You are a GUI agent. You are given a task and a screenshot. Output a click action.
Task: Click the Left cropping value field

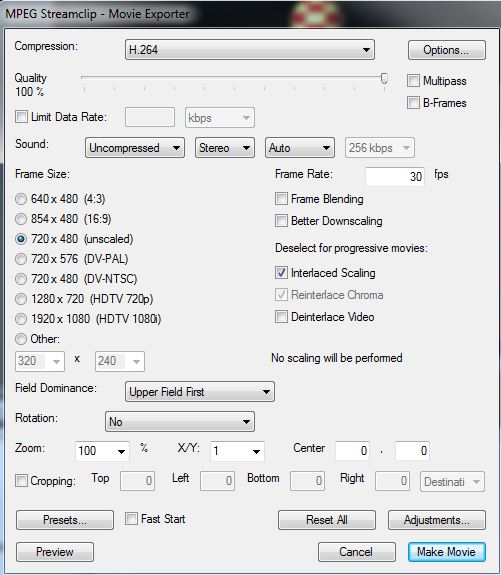coord(217,481)
